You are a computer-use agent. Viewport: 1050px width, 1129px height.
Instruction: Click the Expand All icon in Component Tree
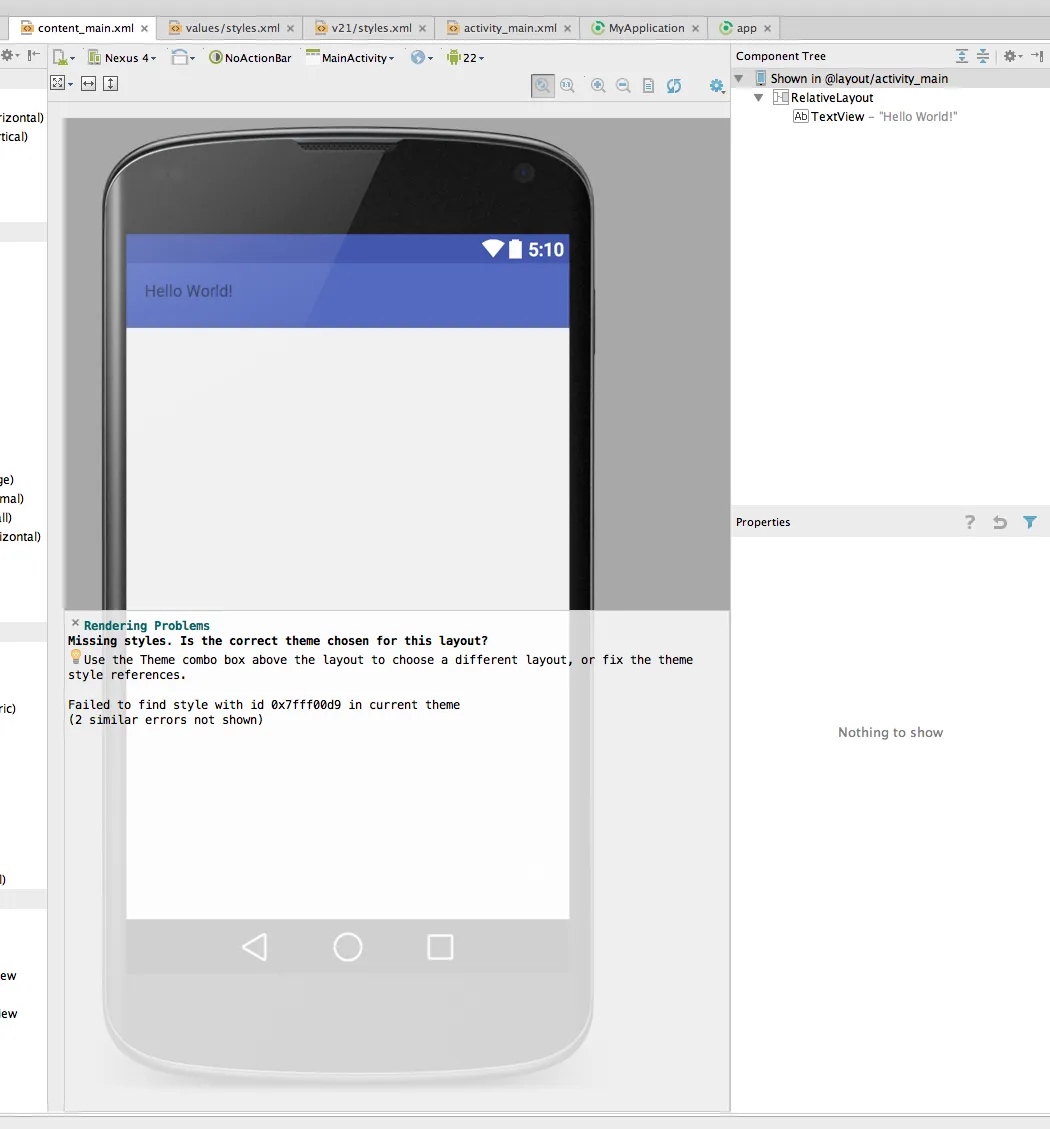pos(961,56)
